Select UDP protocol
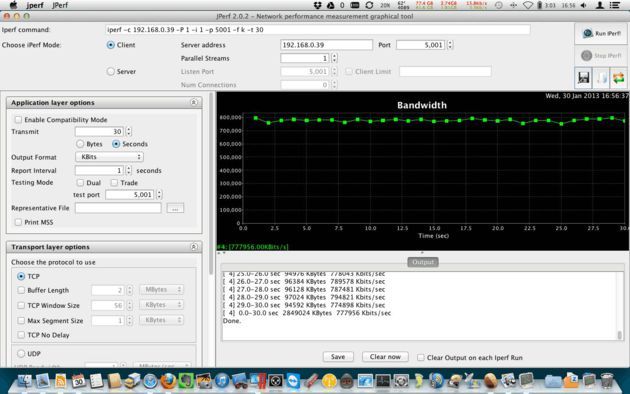 pyautogui.click(x=21, y=353)
